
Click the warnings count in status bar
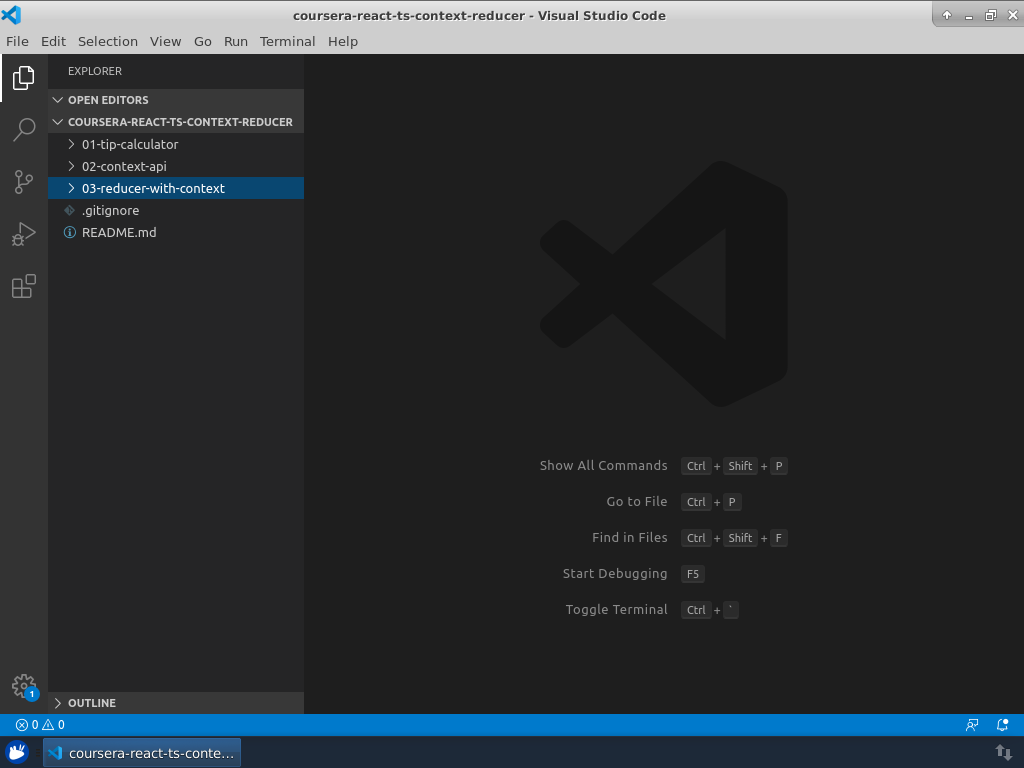54,724
